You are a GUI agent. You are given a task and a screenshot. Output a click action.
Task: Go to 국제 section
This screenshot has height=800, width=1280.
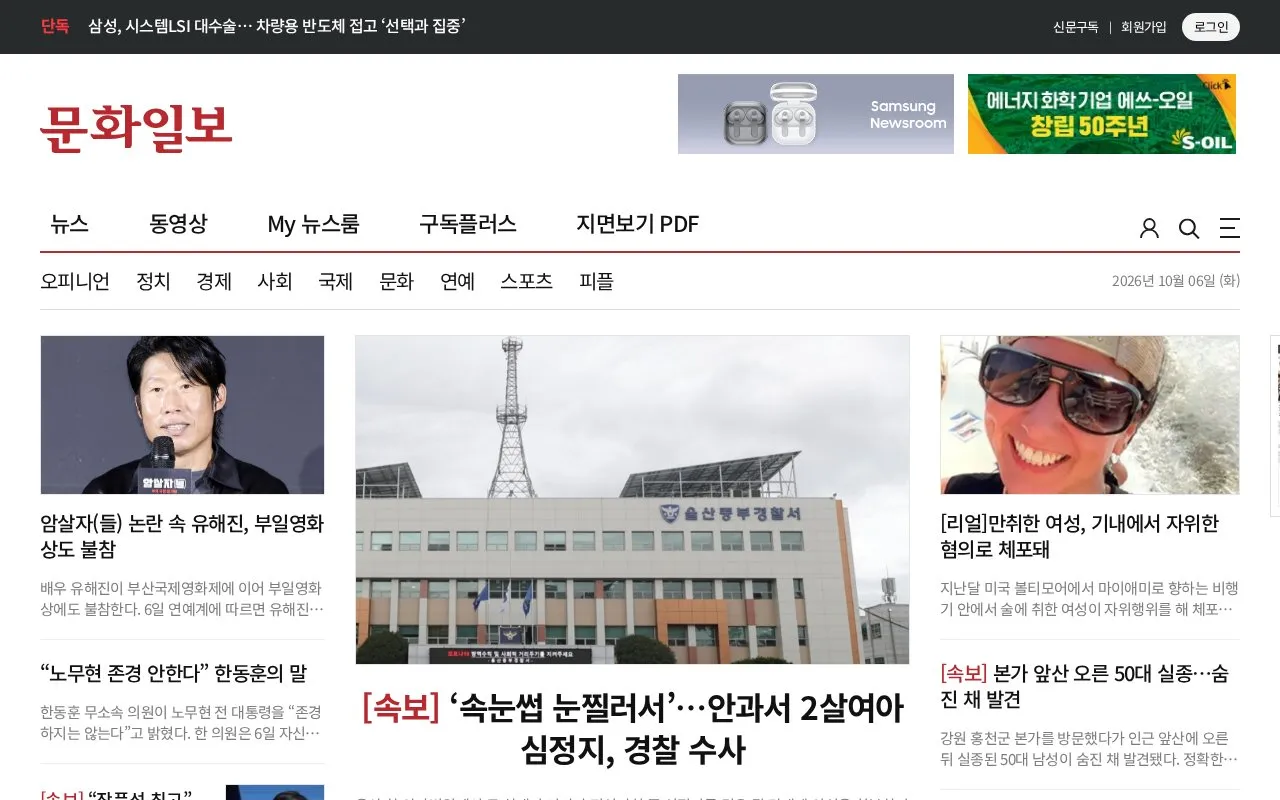pyautogui.click(x=336, y=282)
